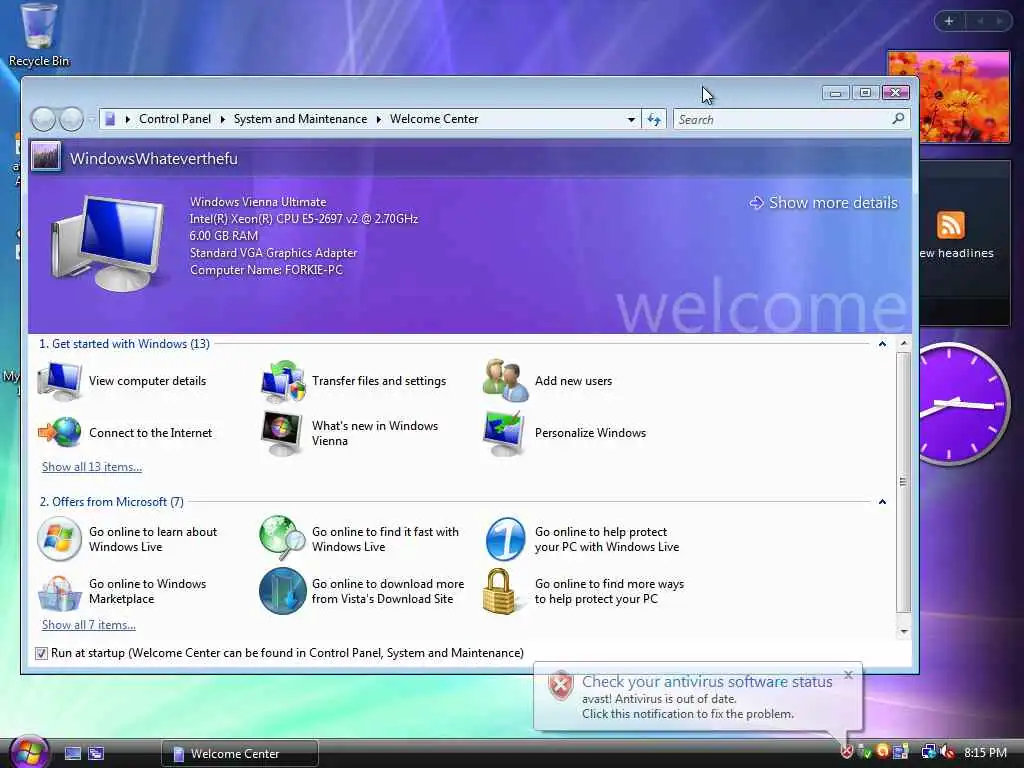Collapse Offers from Microsoft section
Image resolution: width=1024 pixels, height=768 pixels.
point(882,502)
